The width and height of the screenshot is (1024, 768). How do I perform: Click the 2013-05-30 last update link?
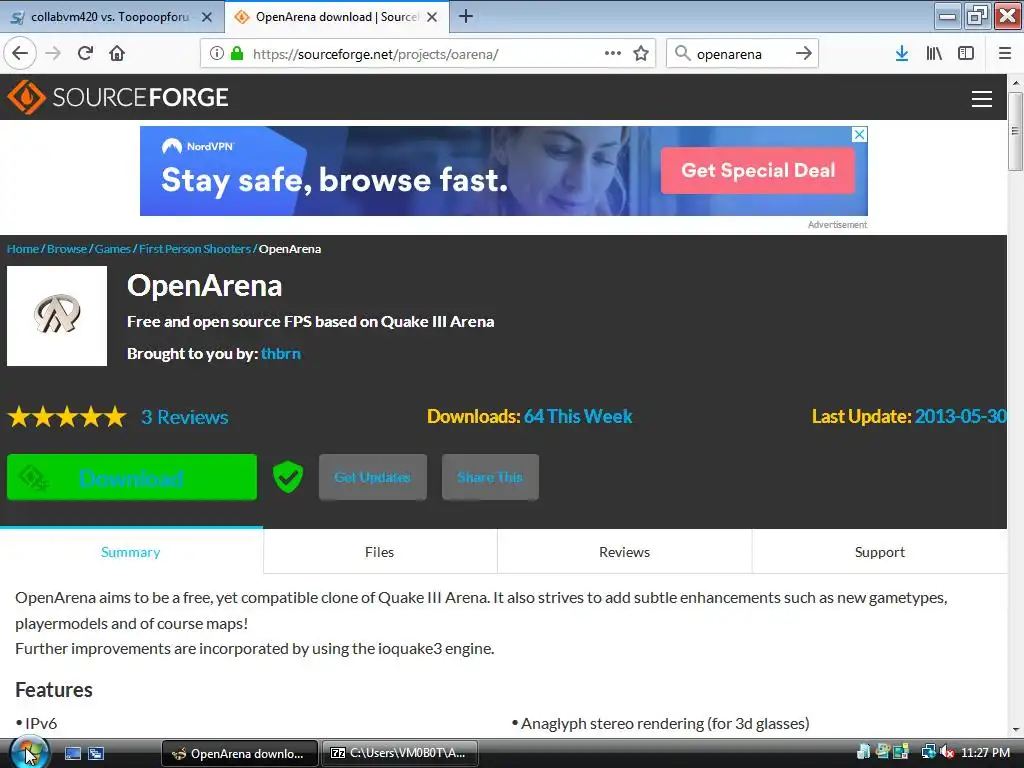(960, 416)
